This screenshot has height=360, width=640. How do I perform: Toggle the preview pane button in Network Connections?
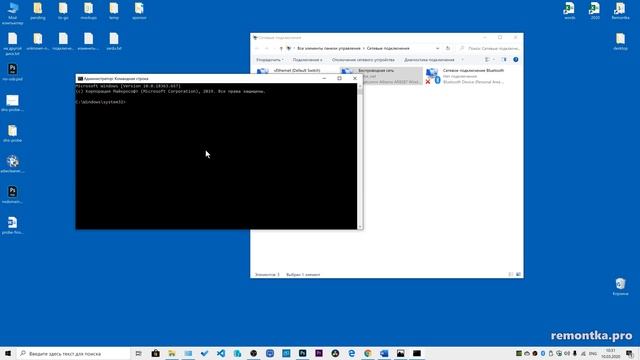tap(504, 60)
